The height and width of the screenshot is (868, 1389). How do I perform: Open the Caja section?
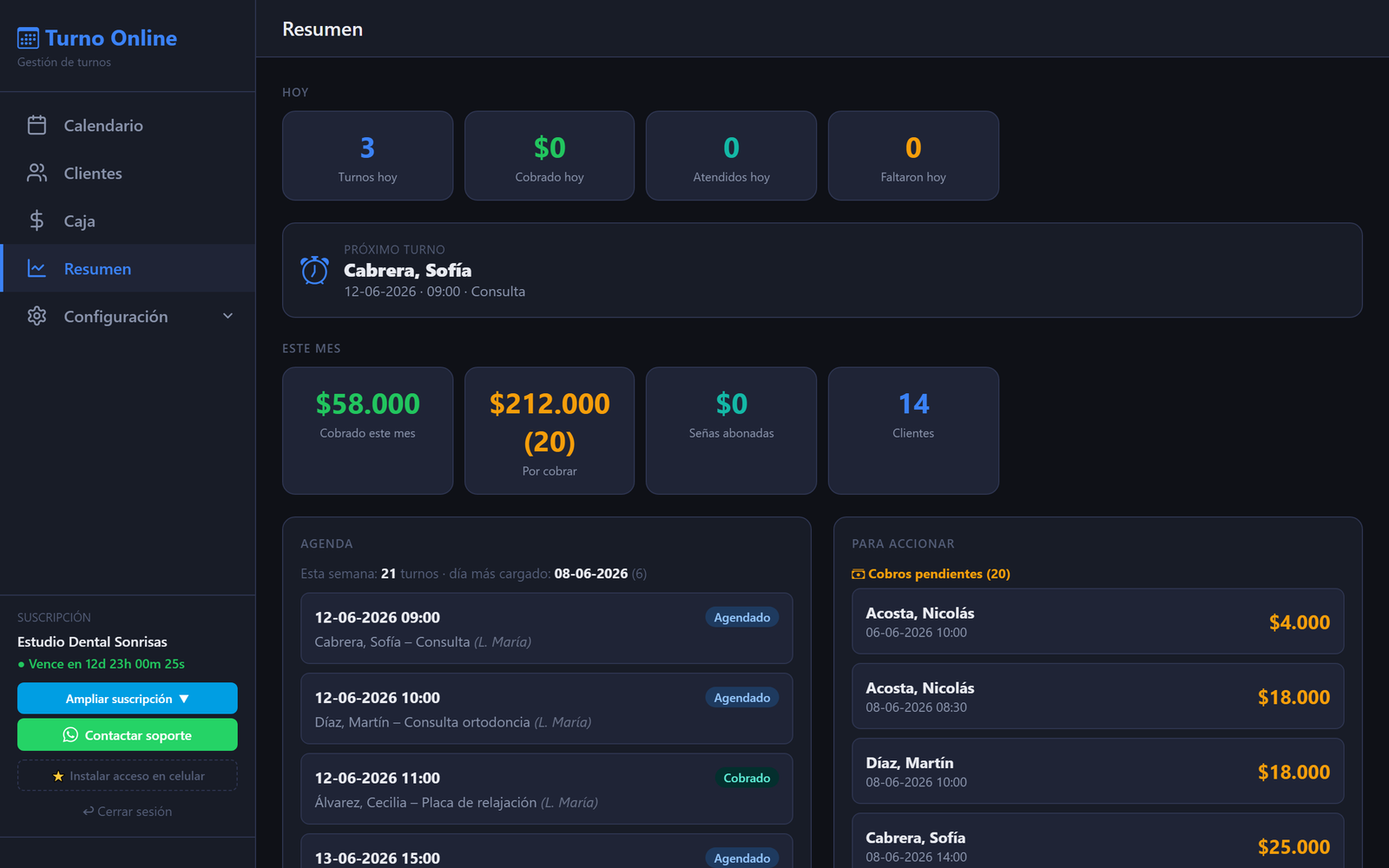(128, 220)
